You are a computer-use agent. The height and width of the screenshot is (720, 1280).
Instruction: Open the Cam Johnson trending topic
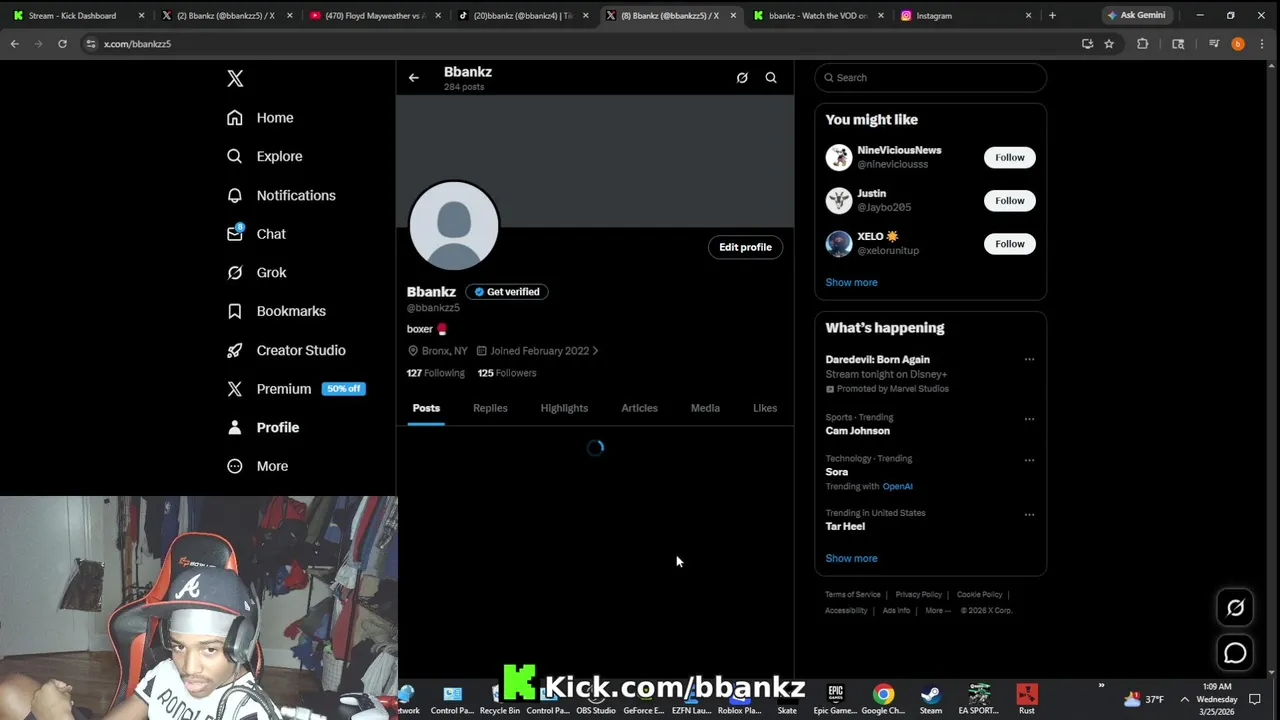857,431
